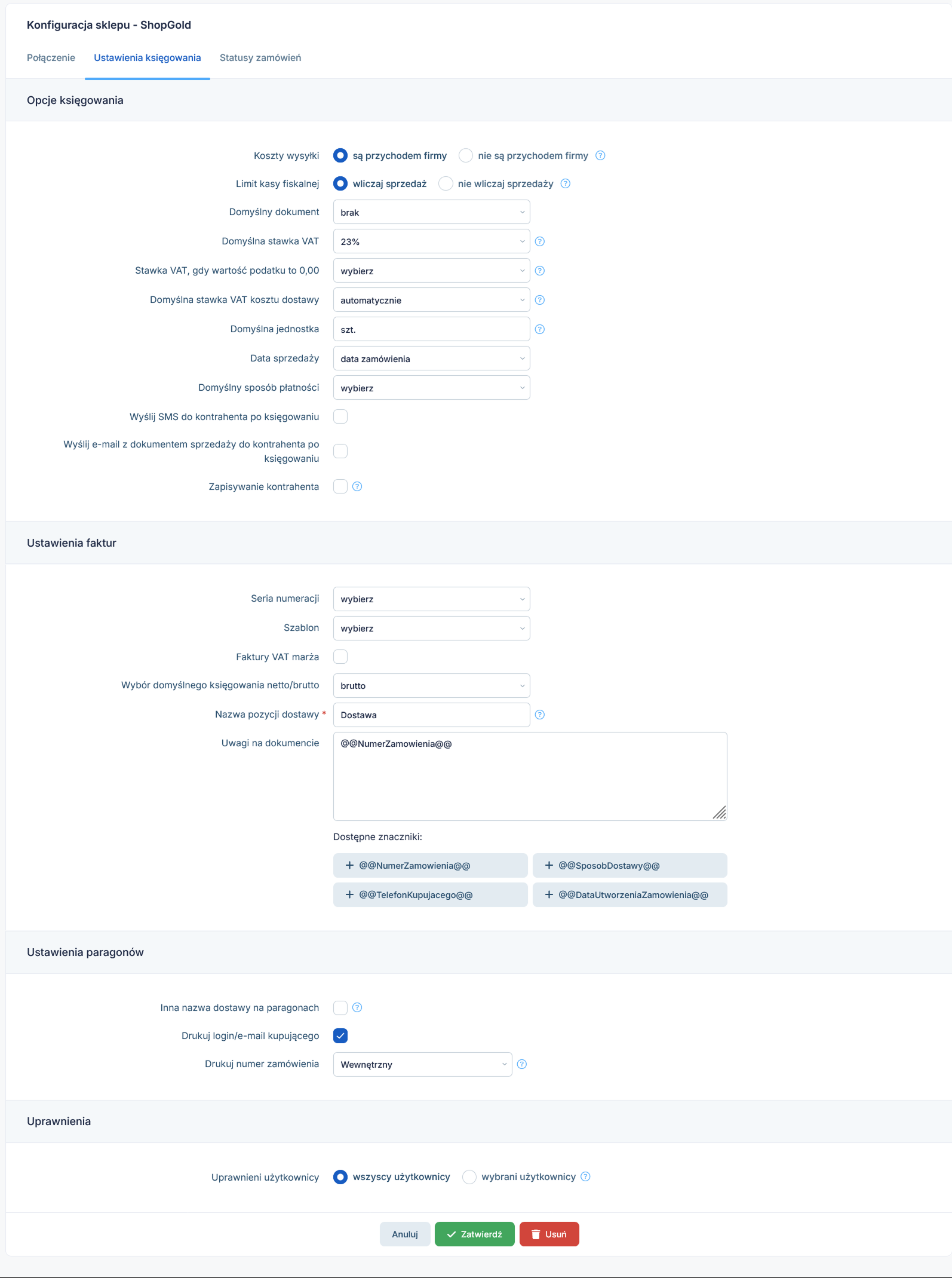The image size is (952, 1278).
Task: Open help icon next to Koszty wysyłki
Action: click(600, 155)
